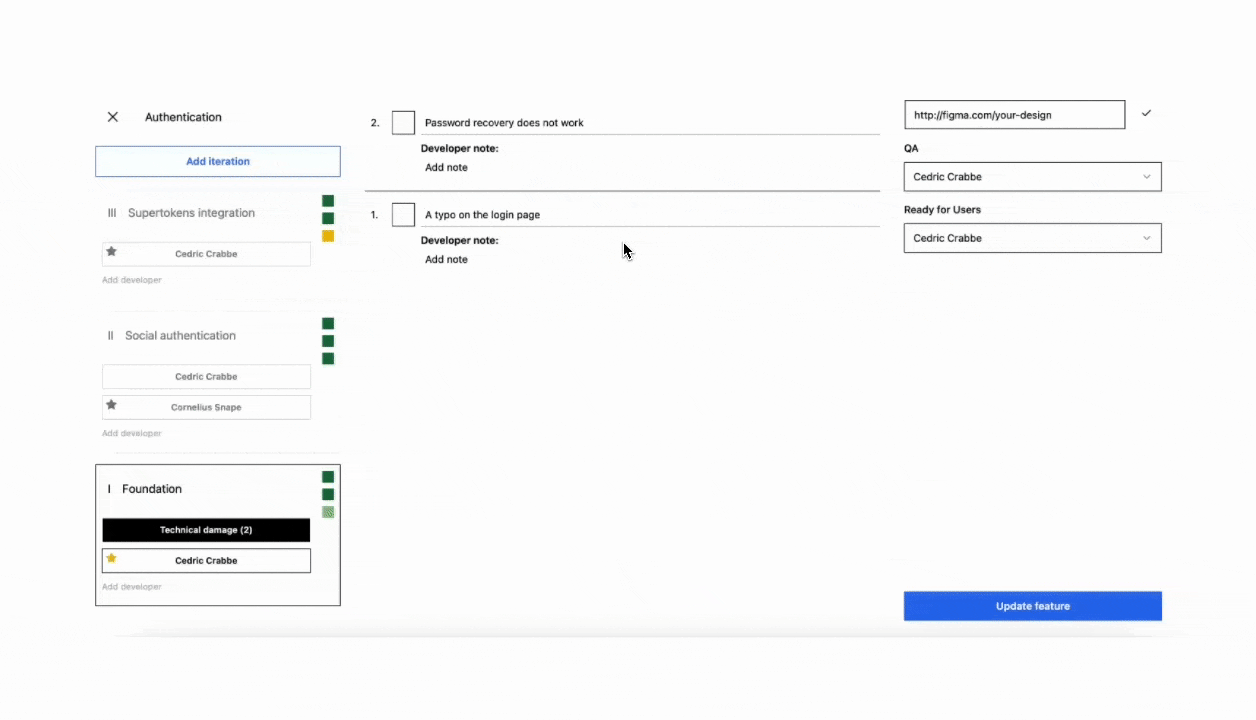
Task: Click the top green status square of Social authentication
Action: (x=328, y=323)
